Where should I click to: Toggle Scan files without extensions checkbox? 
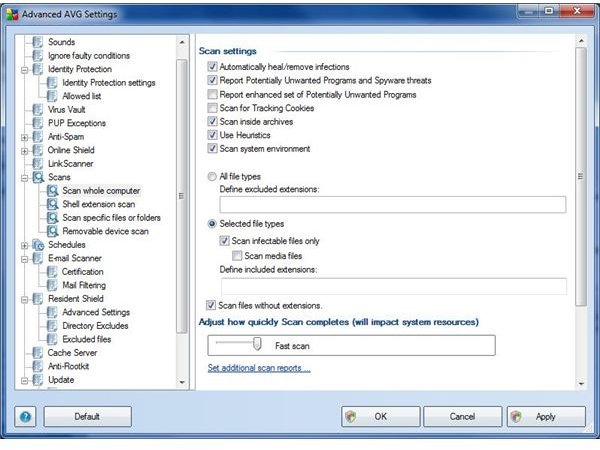tap(211, 305)
